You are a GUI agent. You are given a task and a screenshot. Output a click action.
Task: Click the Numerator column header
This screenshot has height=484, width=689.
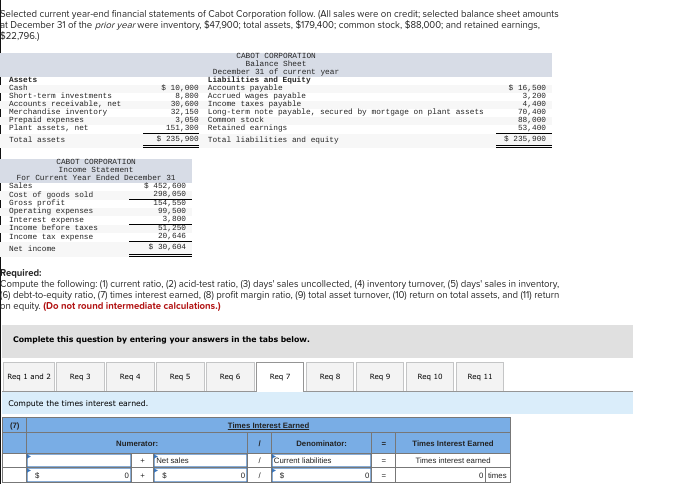137,444
